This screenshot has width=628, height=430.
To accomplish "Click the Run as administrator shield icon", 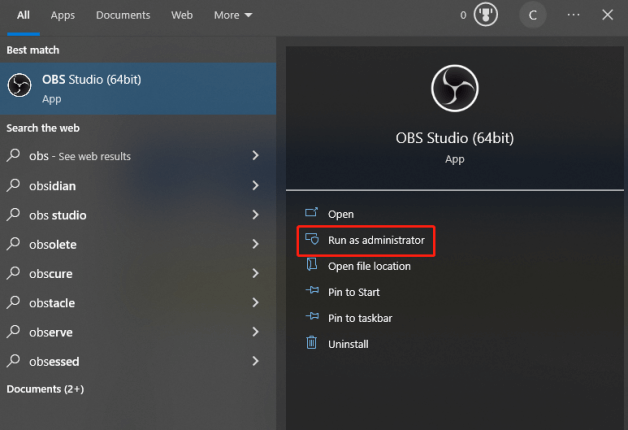I will (312, 239).
